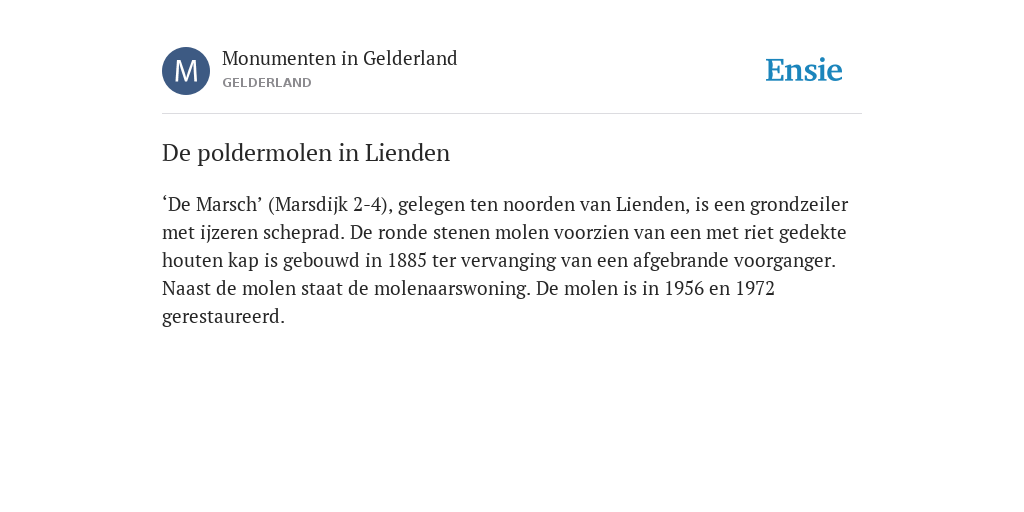Image resolution: width=1024 pixels, height=512 pixels.
Task: Open the Ensie logo link
Action: point(803,70)
